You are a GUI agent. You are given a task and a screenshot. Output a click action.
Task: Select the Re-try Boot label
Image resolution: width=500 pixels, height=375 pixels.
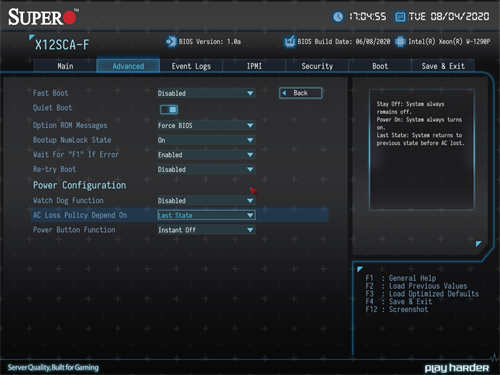(x=54, y=169)
